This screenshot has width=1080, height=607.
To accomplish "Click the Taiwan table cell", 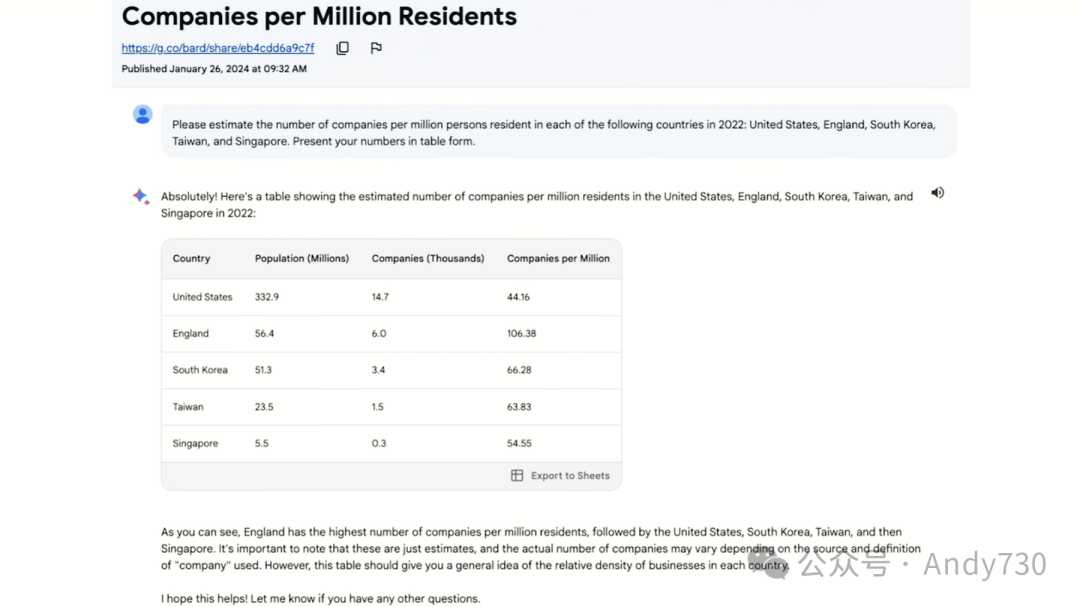I will click(188, 407).
